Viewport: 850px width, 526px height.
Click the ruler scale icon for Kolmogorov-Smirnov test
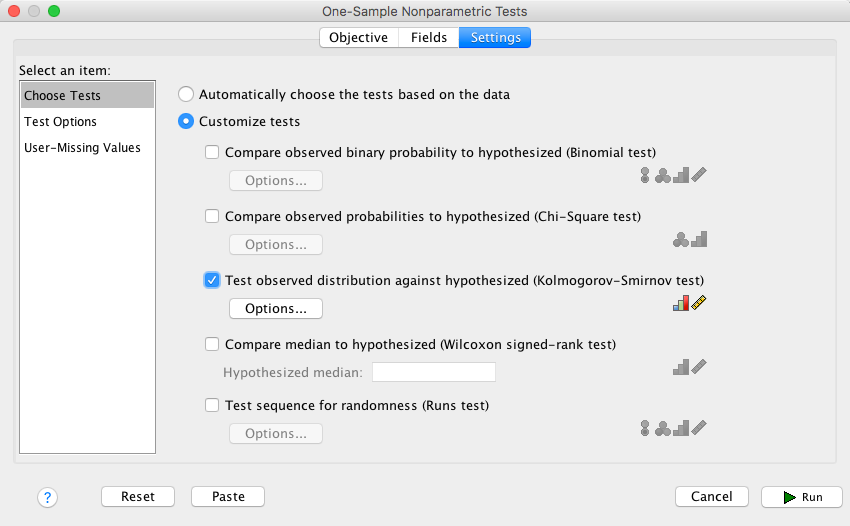click(x=699, y=303)
